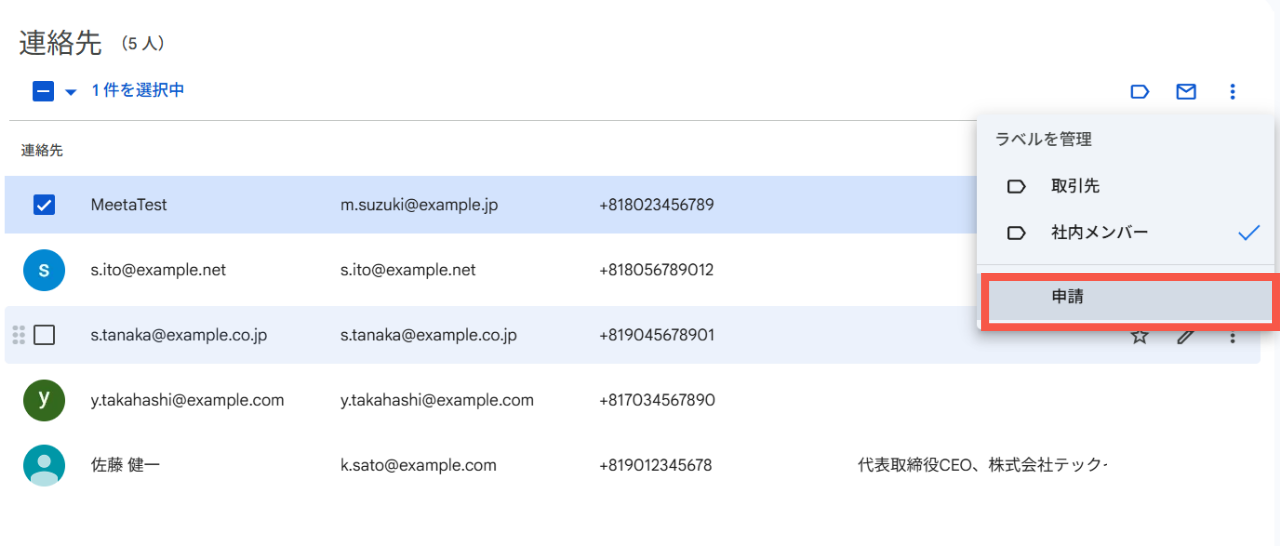Open the 佐藤 健一 contact name

[x=125, y=465]
